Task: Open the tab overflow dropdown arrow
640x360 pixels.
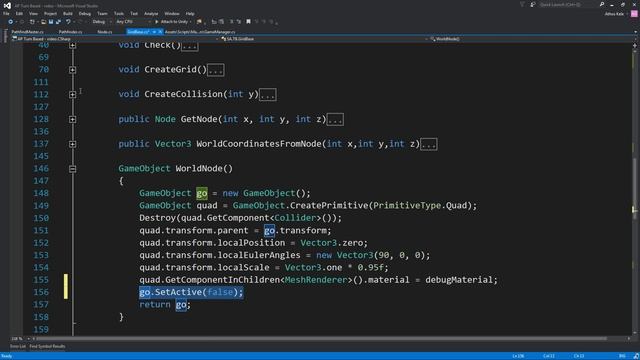Action: (635, 32)
